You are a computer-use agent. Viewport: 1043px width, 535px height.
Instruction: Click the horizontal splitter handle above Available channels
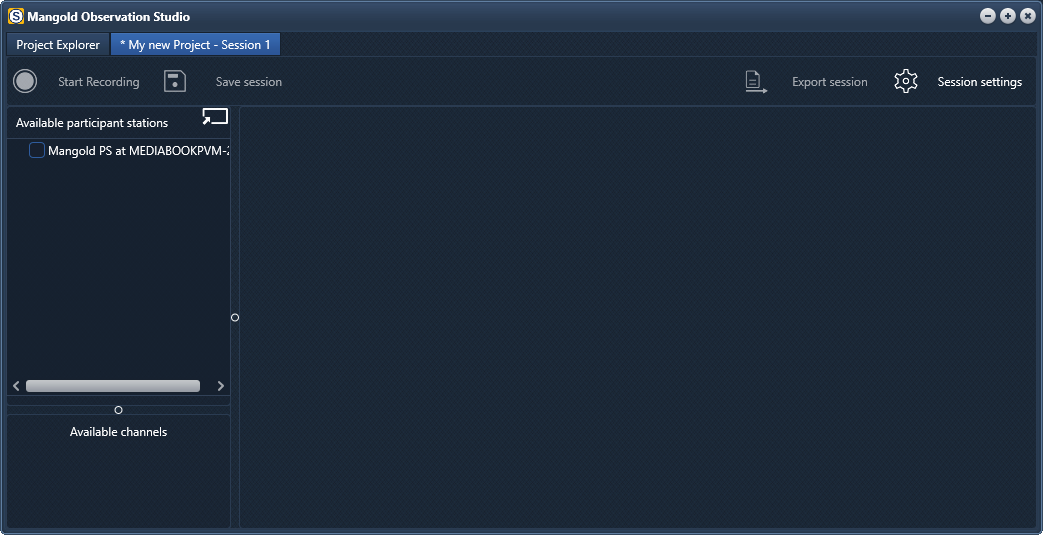118,410
